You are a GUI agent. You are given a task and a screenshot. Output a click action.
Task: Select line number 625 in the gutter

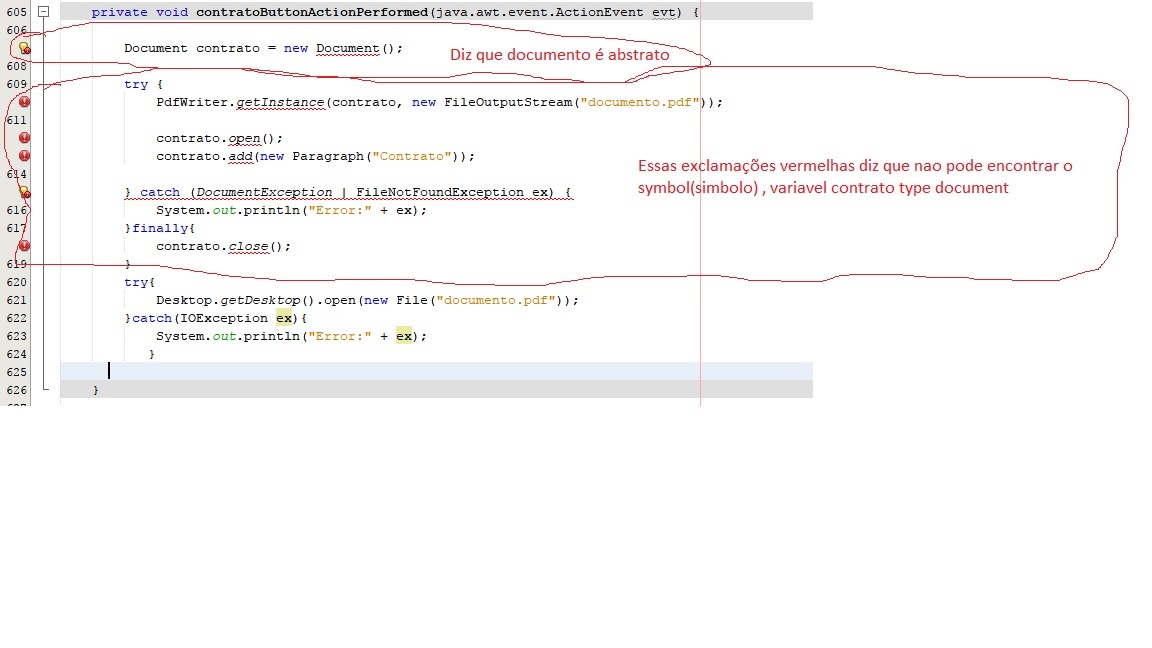tap(16, 372)
